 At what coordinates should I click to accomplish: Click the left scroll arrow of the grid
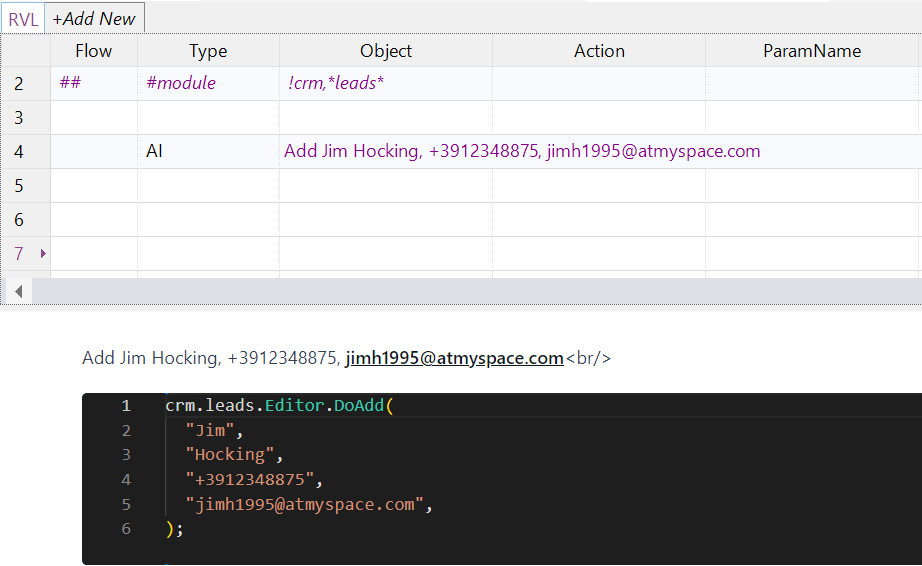click(17, 291)
